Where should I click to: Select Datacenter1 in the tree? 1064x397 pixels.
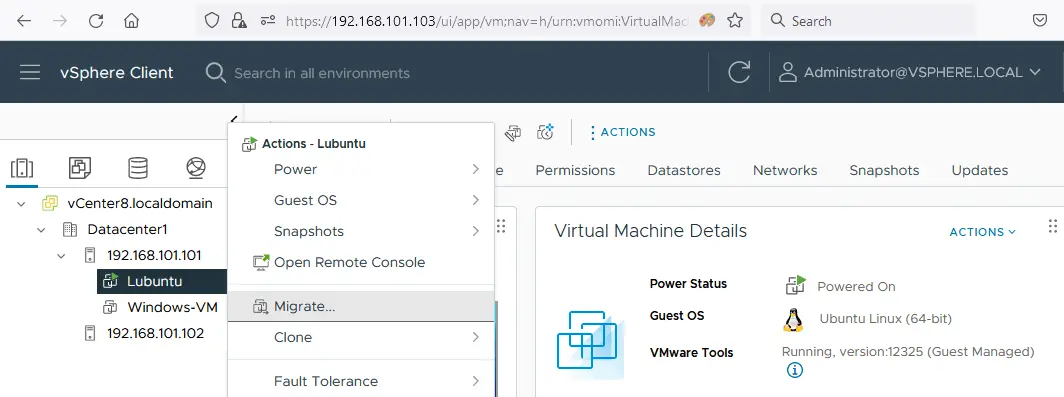[128, 229]
